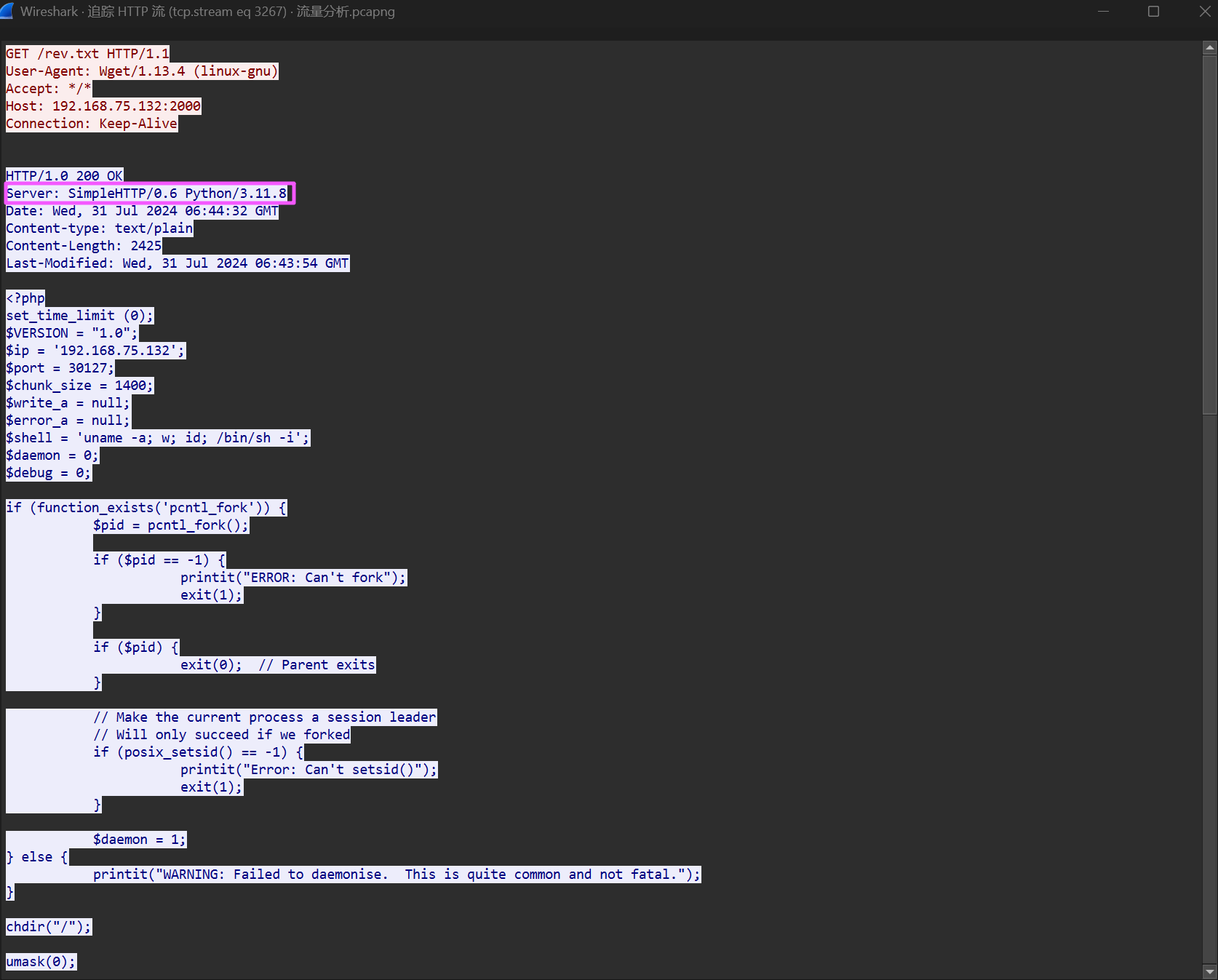Click the 'Content-type: text/plain' line
The width and height of the screenshot is (1218, 980).
[x=100, y=228]
